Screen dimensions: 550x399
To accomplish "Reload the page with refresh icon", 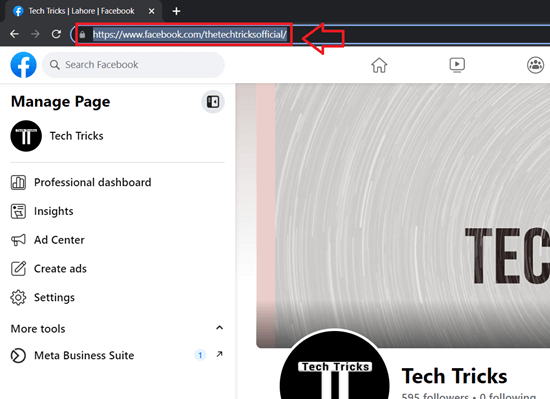I will (56, 34).
